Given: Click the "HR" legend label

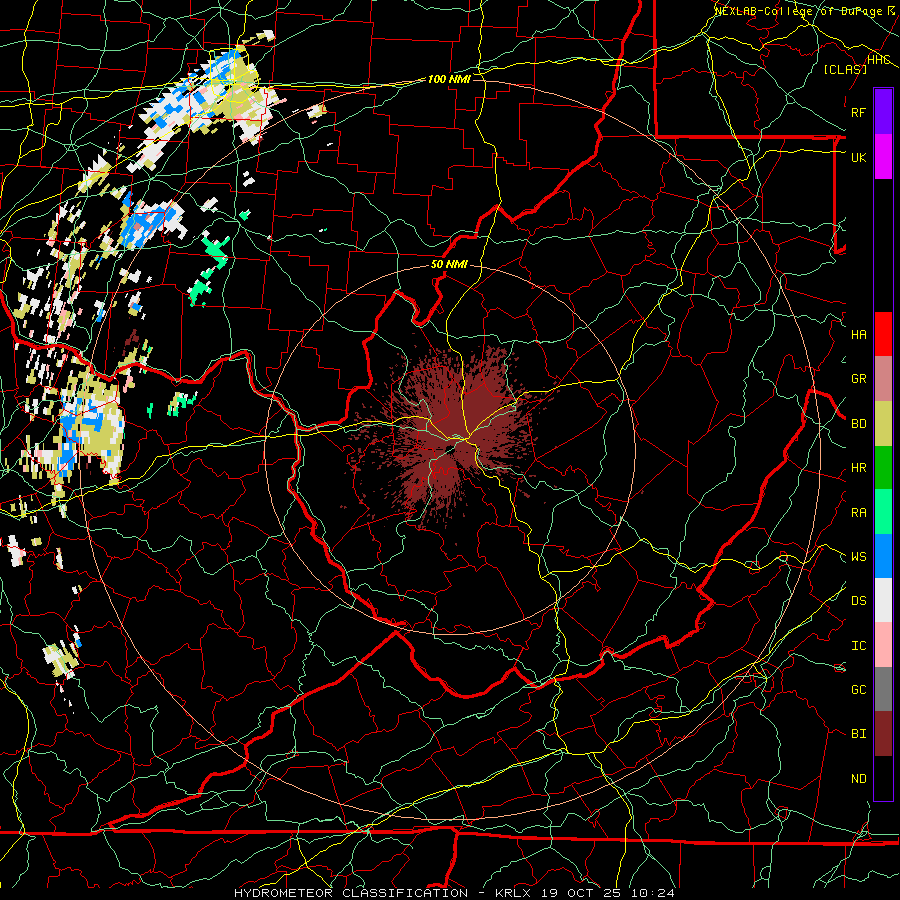Looking at the screenshot, I should pos(858,468).
